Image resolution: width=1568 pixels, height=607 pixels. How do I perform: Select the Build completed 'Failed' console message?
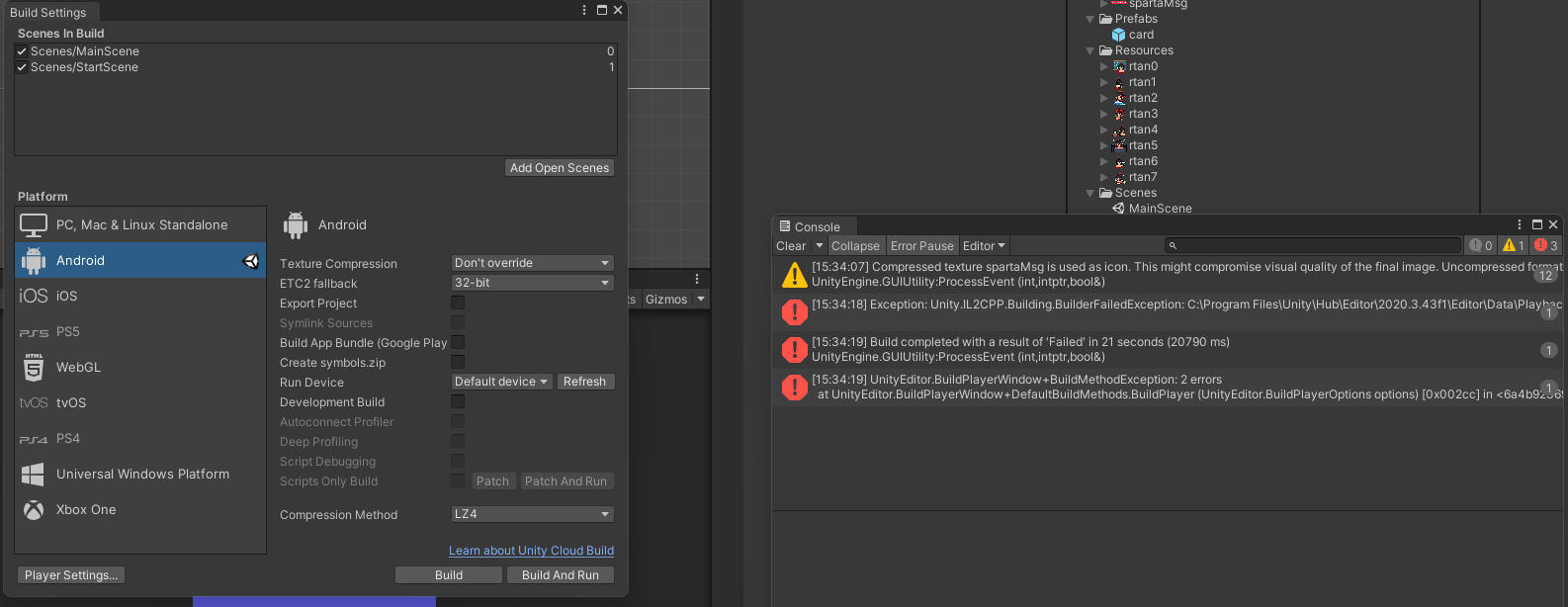click(x=1170, y=350)
